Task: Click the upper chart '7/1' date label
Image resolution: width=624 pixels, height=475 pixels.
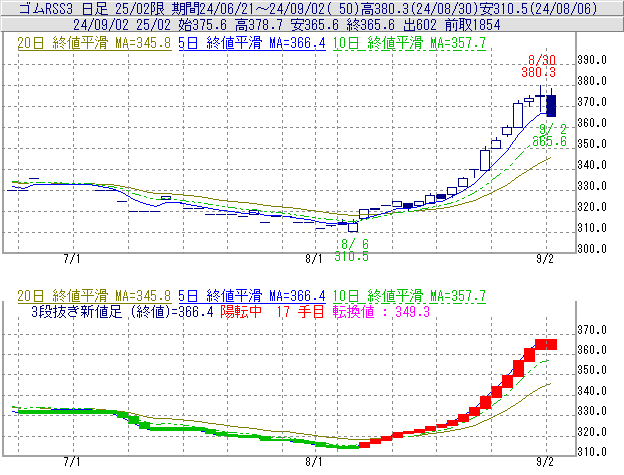Action: [x=72, y=259]
